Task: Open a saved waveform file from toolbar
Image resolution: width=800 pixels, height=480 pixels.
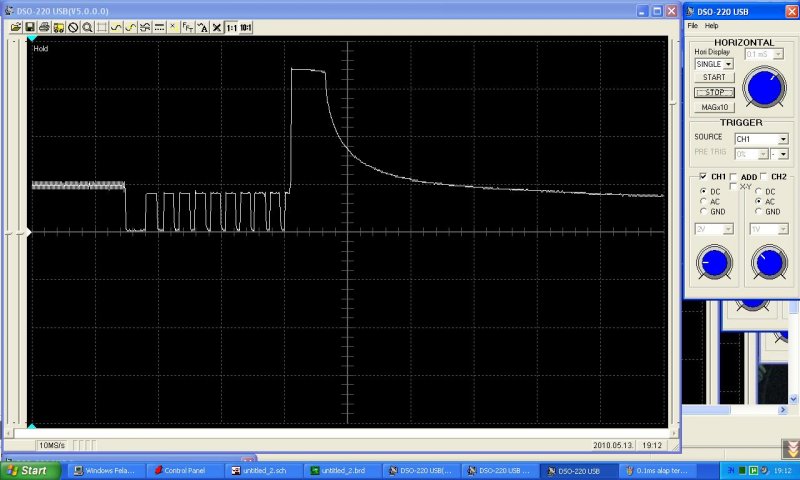Action: pos(16,28)
